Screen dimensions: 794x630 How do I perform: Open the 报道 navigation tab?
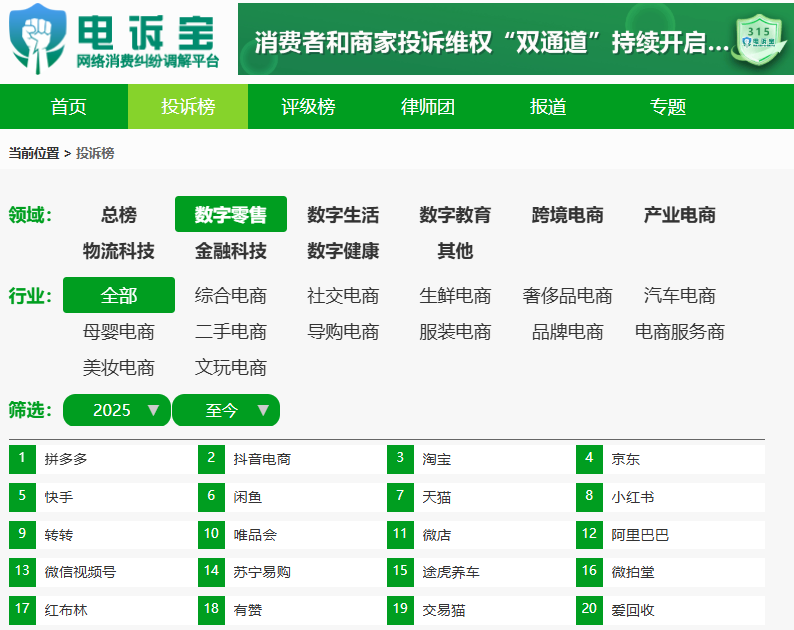pyautogui.click(x=547, y=106)
